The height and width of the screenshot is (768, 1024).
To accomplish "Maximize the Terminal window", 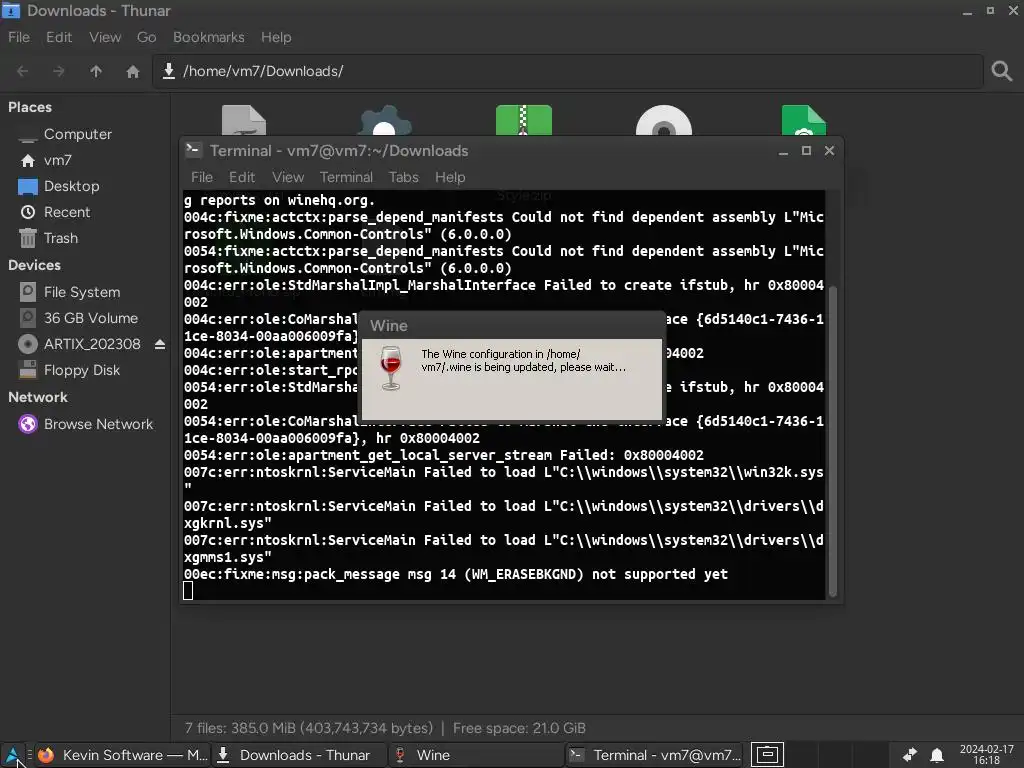I will [807, 151].
